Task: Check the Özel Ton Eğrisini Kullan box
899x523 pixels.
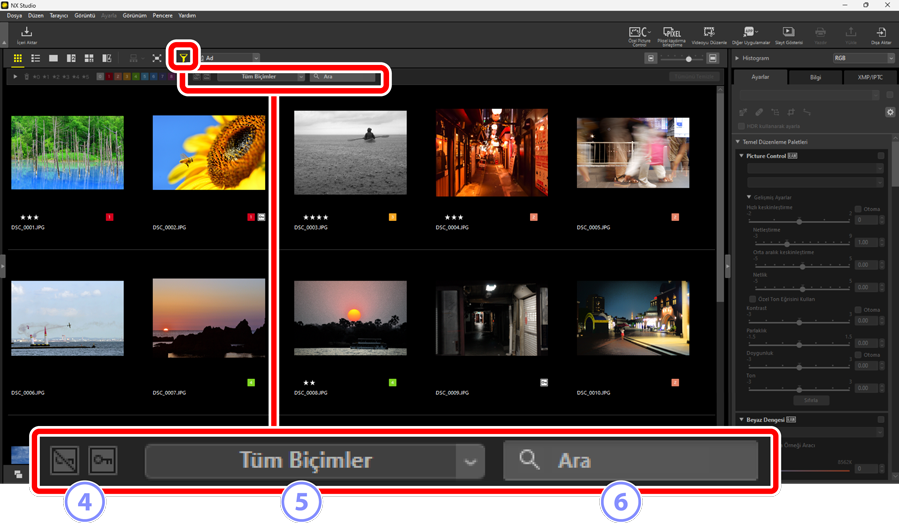Action: tap(753, 299)
